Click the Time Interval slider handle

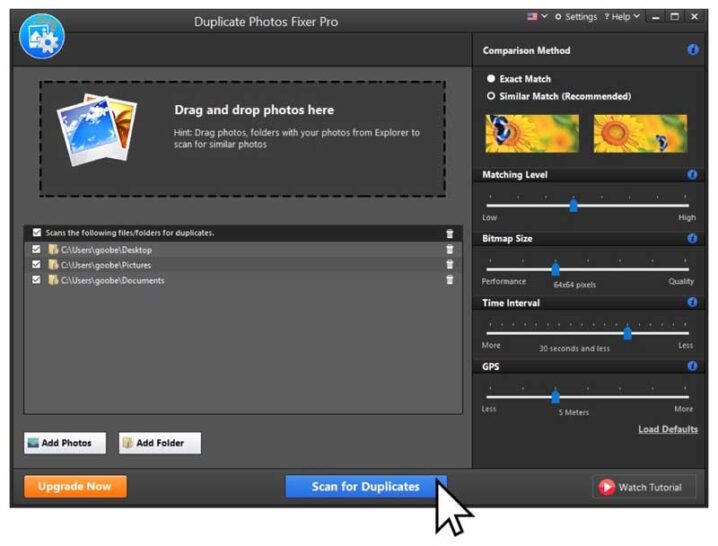pyautogui.click(x=628, y=333)
